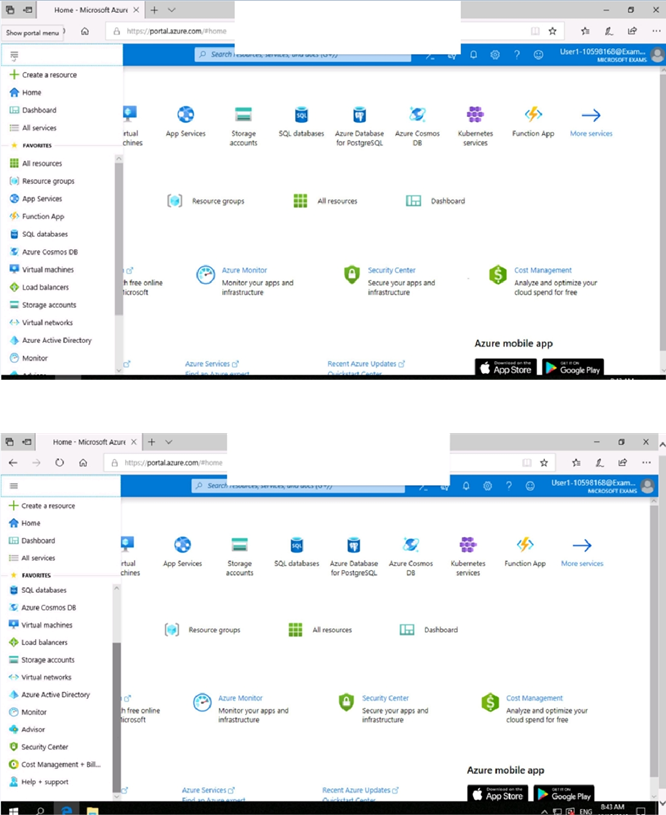Click Google Play badge in lower window

point(564,795)
